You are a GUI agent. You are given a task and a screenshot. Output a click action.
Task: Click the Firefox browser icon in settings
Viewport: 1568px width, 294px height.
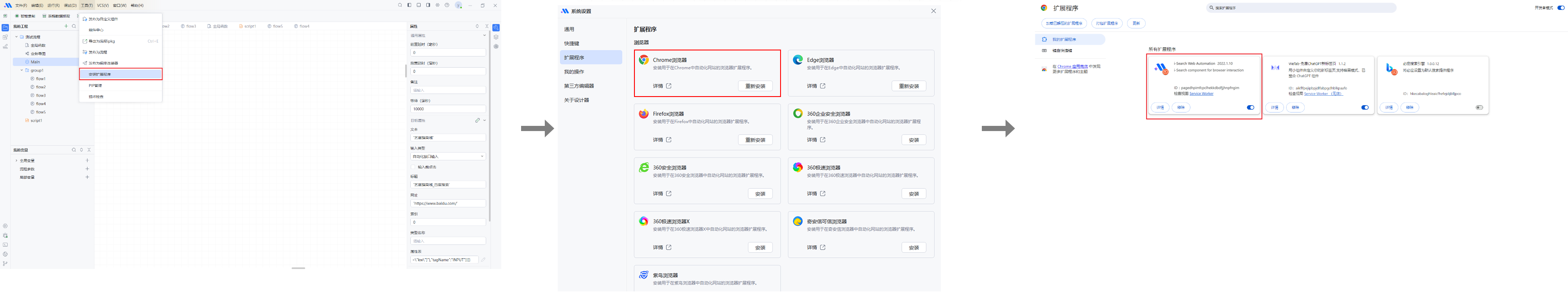click(643, 114)
